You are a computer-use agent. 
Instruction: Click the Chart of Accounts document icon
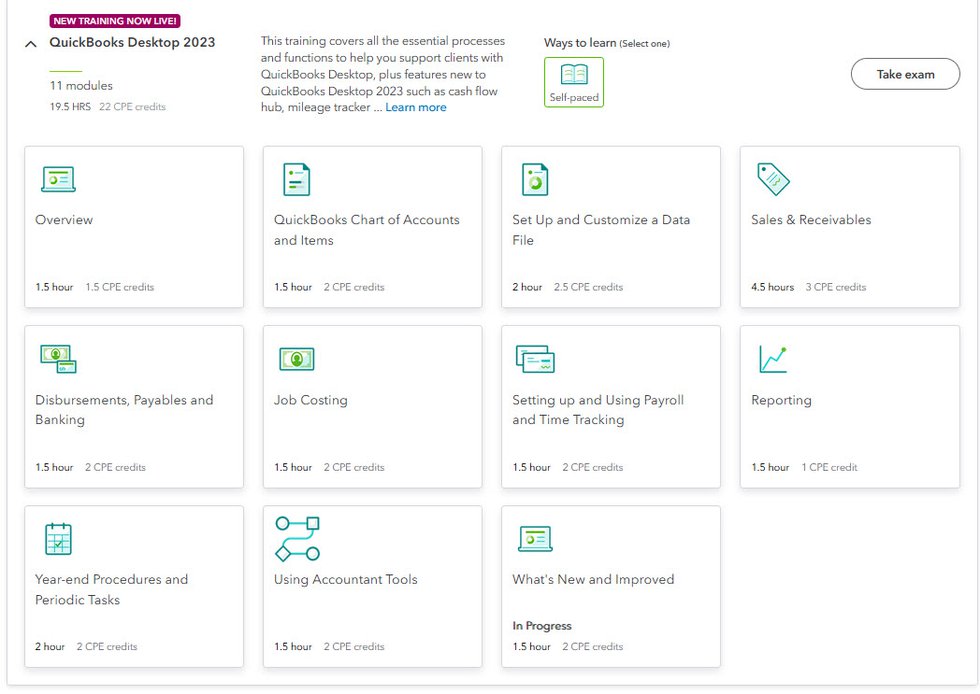pyautogui.click(x=296, y=180)
